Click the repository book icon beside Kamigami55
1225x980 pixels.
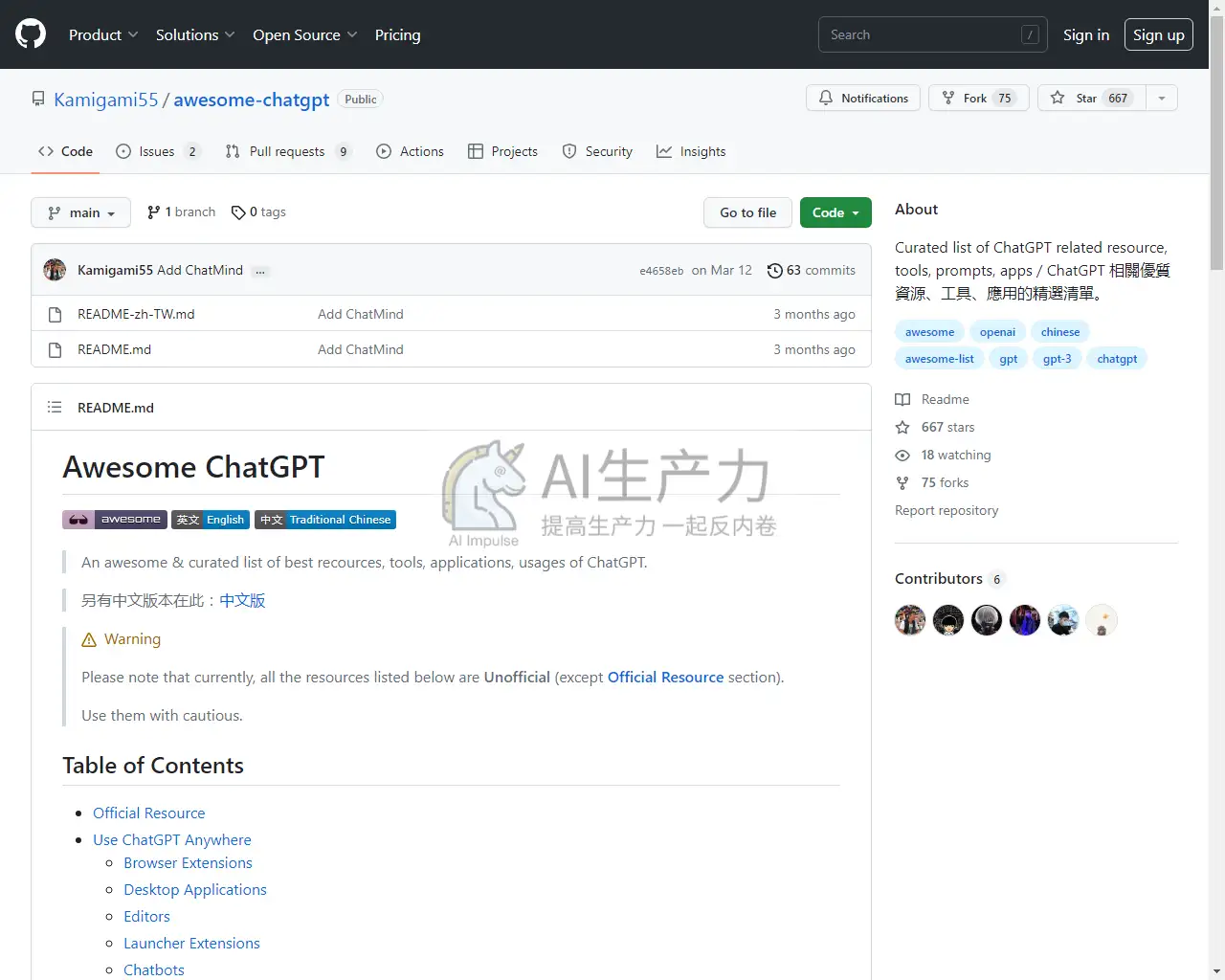point(38,99)
